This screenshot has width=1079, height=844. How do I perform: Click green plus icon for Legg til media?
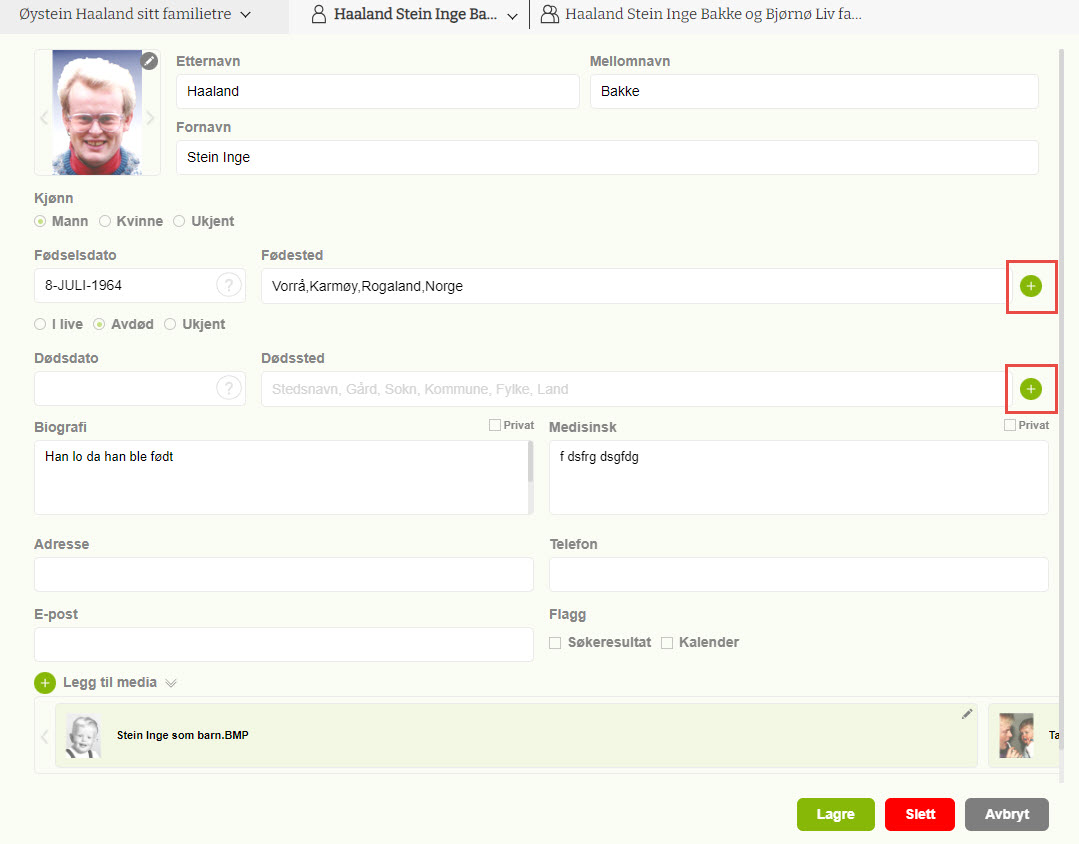45,683
